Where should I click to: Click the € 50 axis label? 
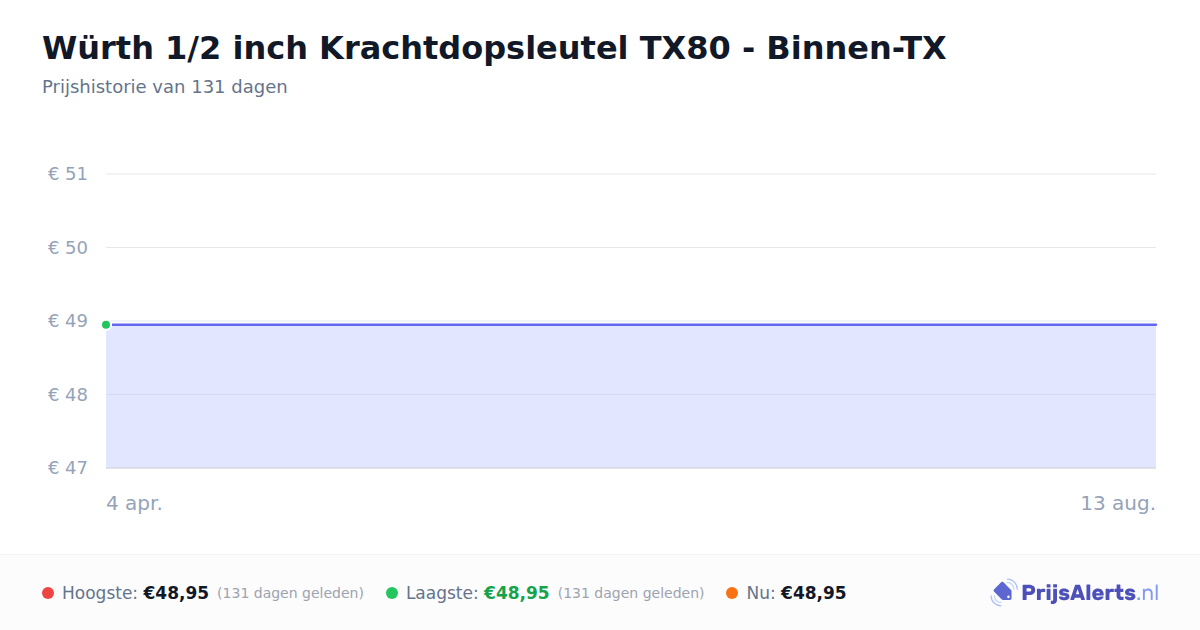[68, 247]
